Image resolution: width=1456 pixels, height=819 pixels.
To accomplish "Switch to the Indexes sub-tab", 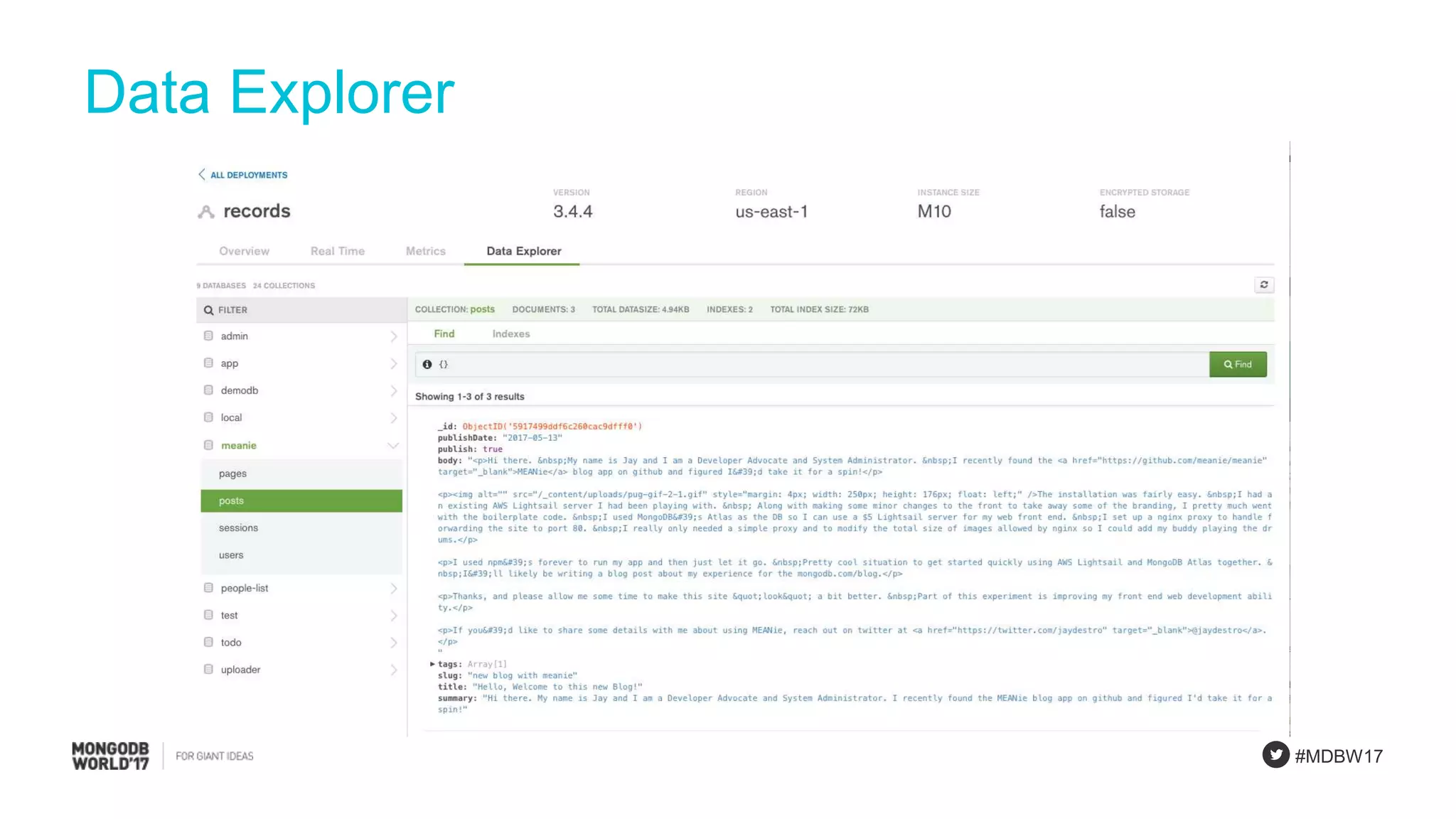I will 511,333.
